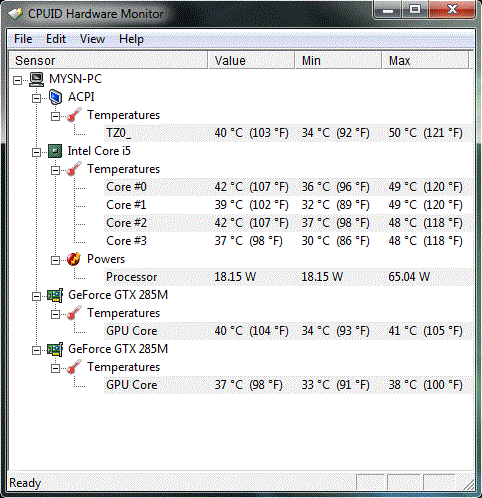Collapse first GeForce Temperatures node

pyautogui.click(x=55, y=314)
